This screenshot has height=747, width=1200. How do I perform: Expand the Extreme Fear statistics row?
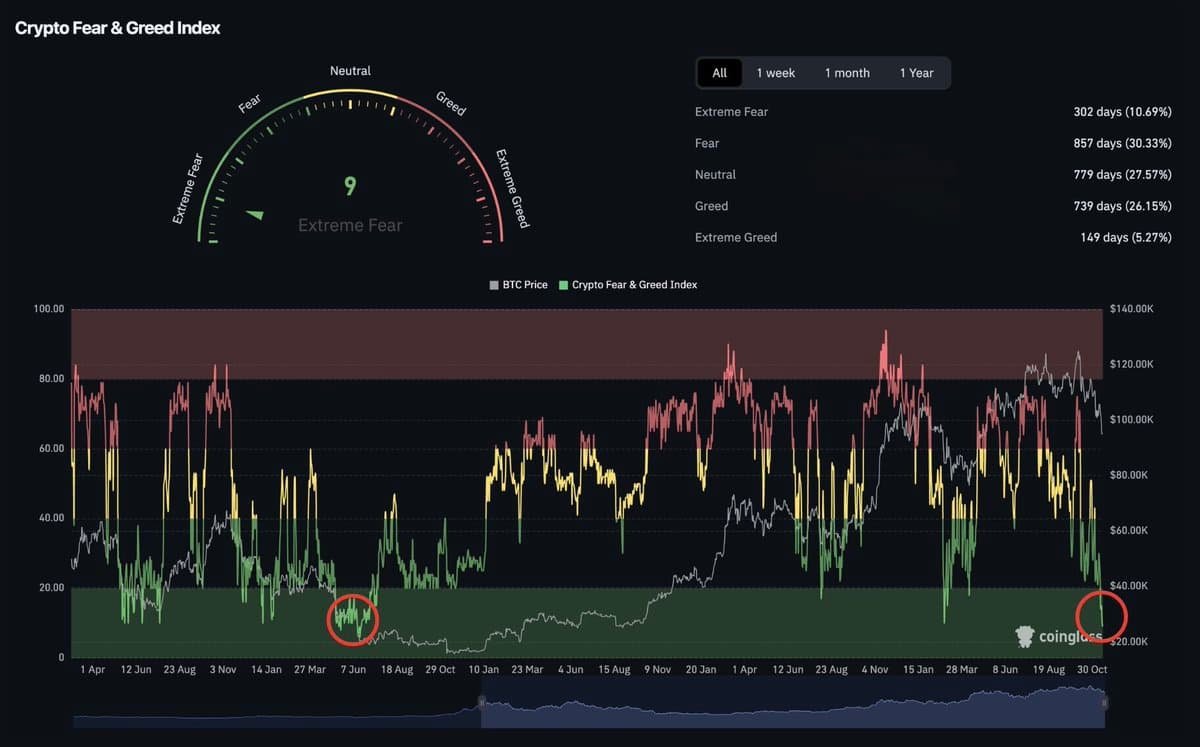pyautogui.click(x=930, y=112)
